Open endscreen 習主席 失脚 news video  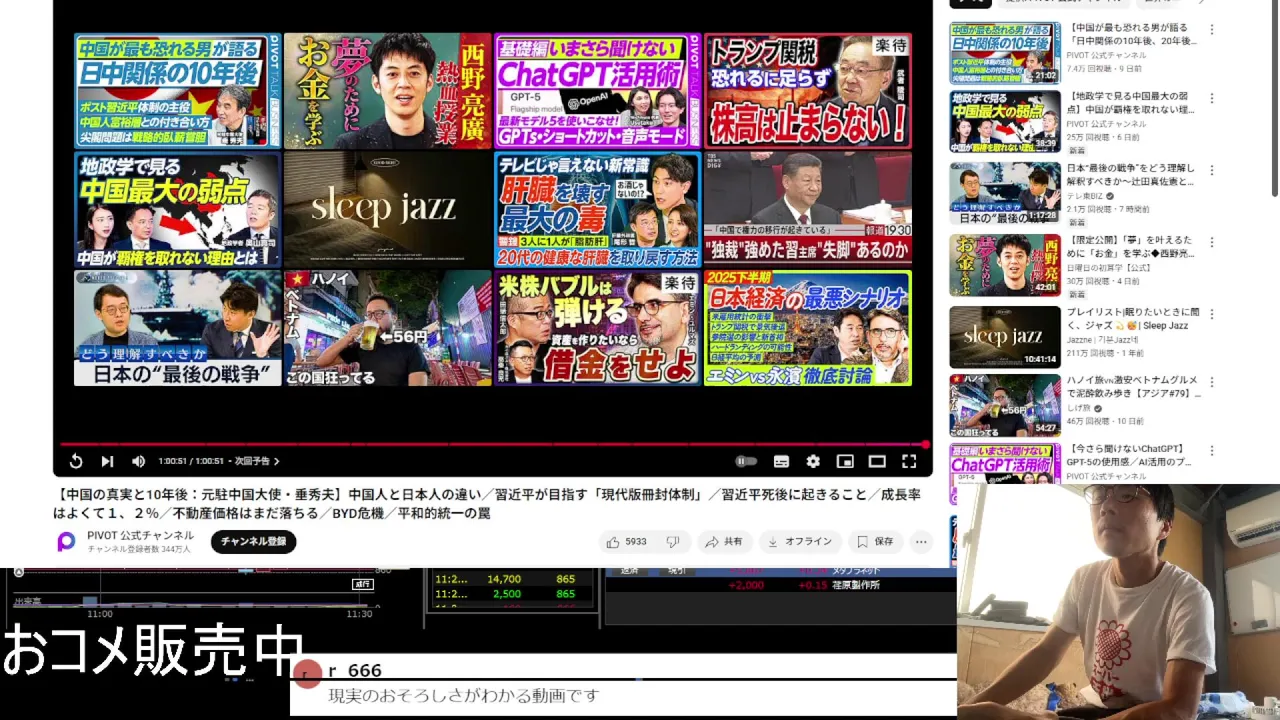807,209
